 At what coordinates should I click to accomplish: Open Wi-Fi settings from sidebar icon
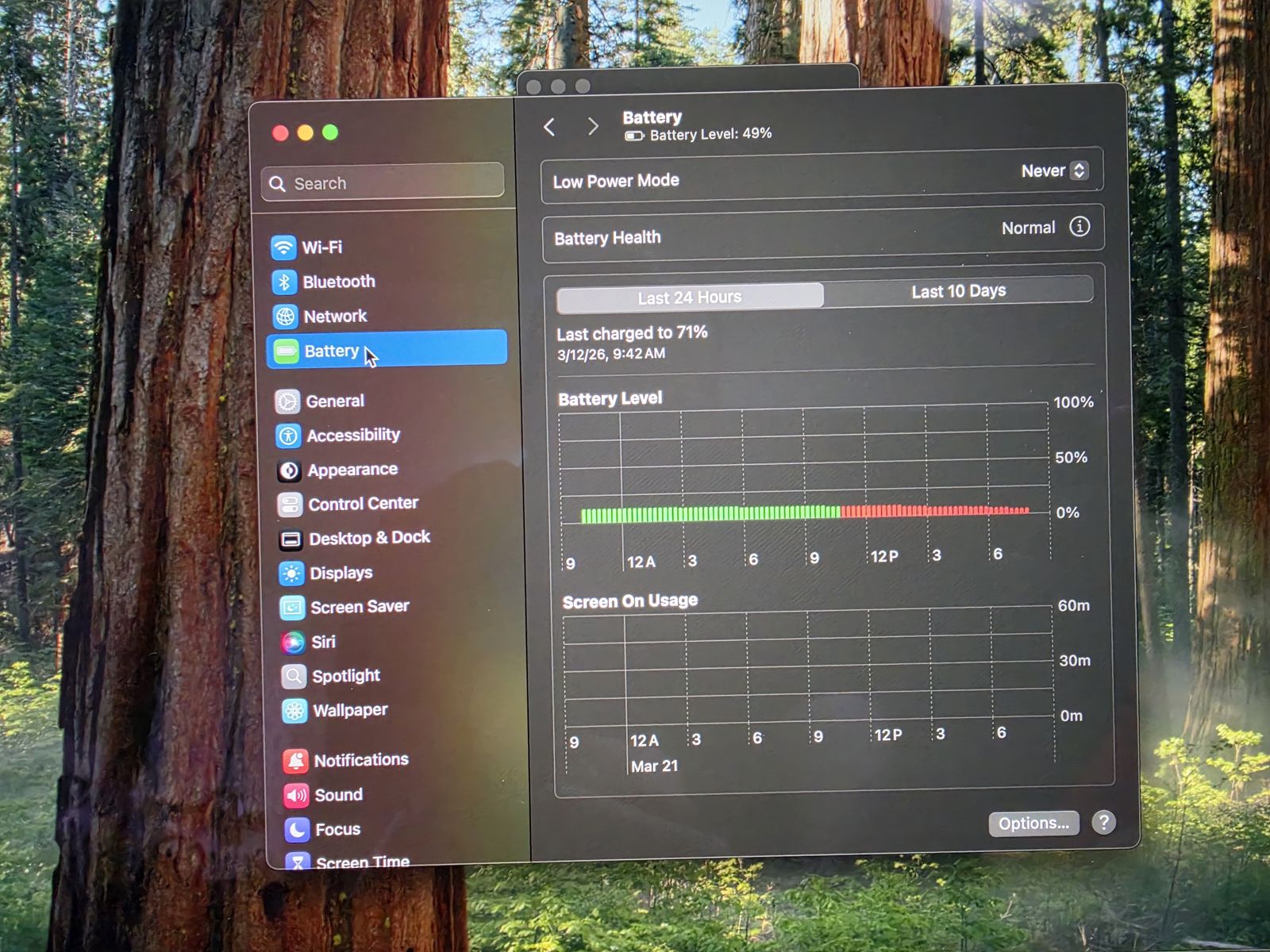point(283,248)
